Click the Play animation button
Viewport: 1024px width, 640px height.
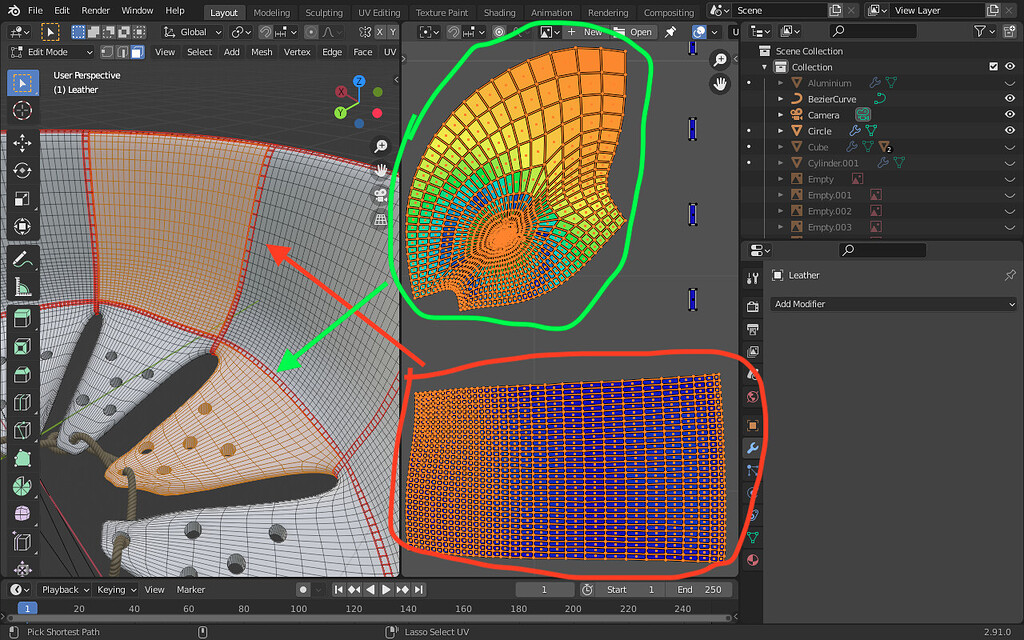click(x=387, y=590)
